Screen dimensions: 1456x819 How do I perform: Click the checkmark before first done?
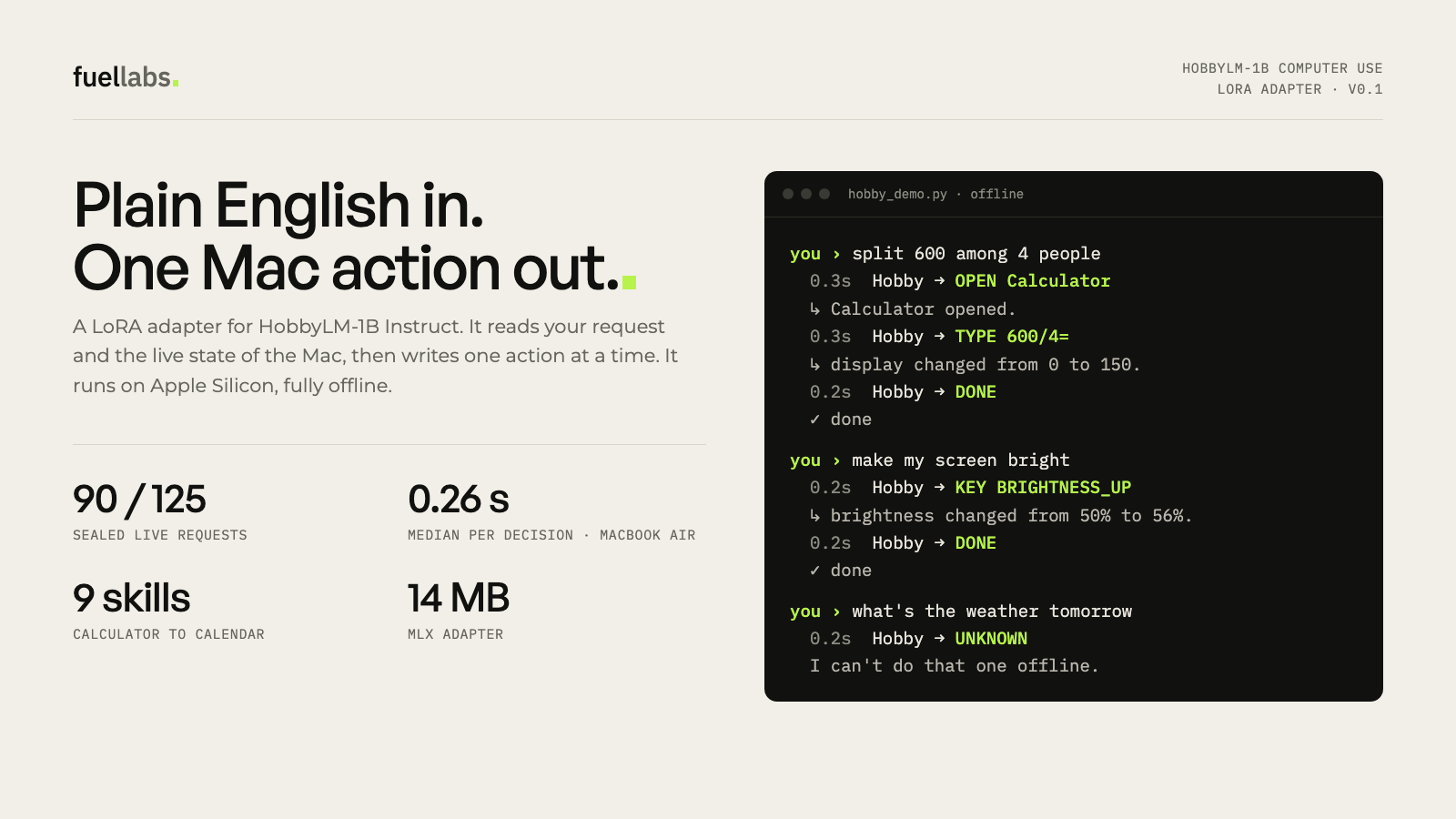[814, 420]
